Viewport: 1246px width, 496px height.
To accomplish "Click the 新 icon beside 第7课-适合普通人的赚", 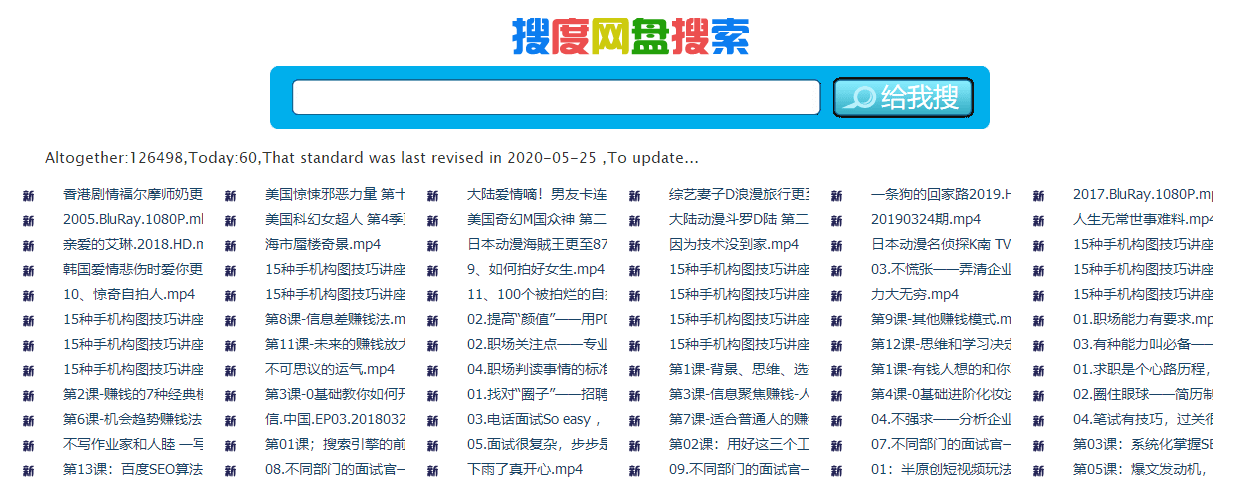I will [x=634, y=420].
